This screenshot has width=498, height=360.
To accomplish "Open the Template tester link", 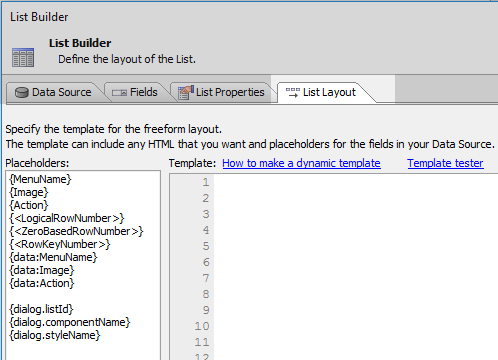I will click(x=445, y=163).
